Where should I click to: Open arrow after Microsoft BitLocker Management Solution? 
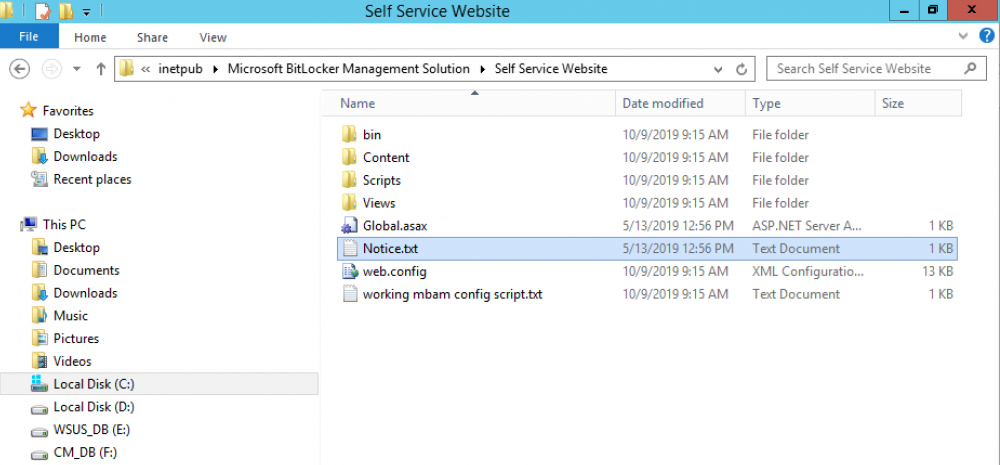pyautogui.click(x=482, y=69)
